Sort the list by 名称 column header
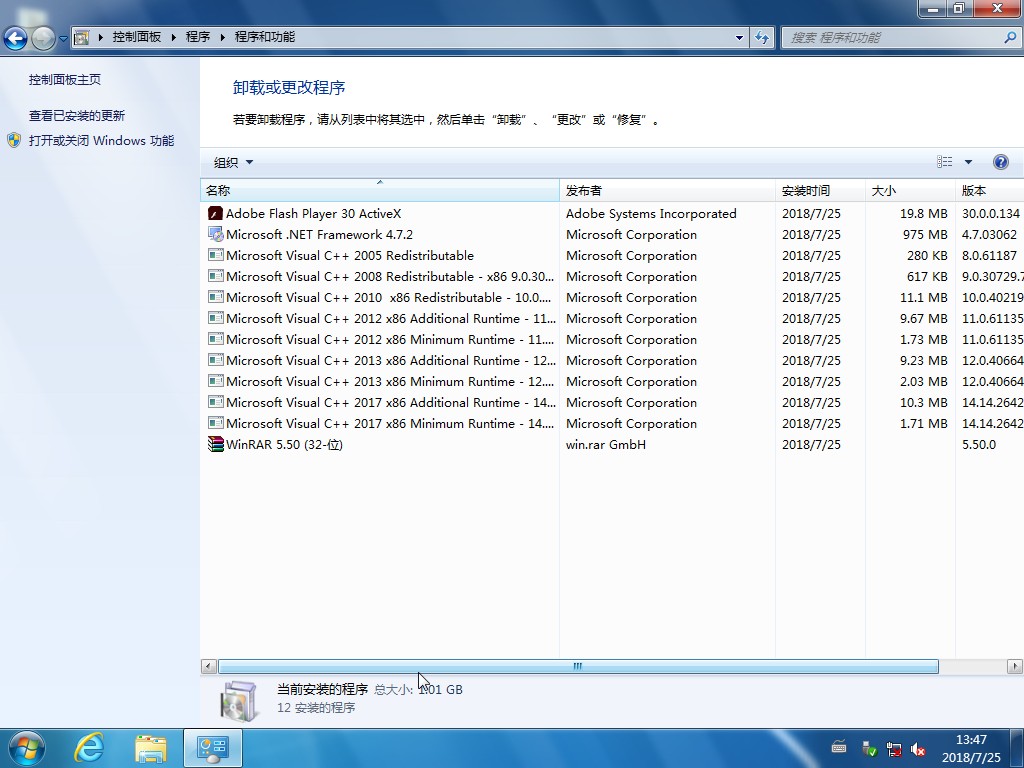The image size is (1024, 768). (x=378, y=190)
